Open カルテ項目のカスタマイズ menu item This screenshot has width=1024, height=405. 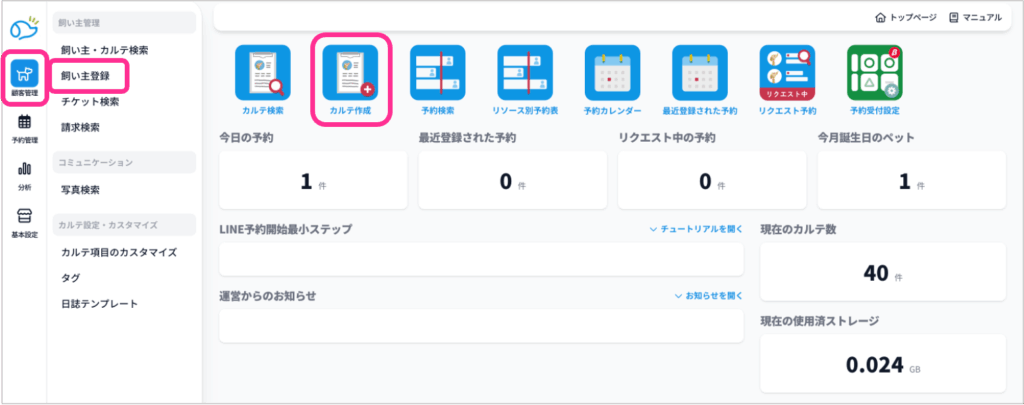(x=118, y=252)
